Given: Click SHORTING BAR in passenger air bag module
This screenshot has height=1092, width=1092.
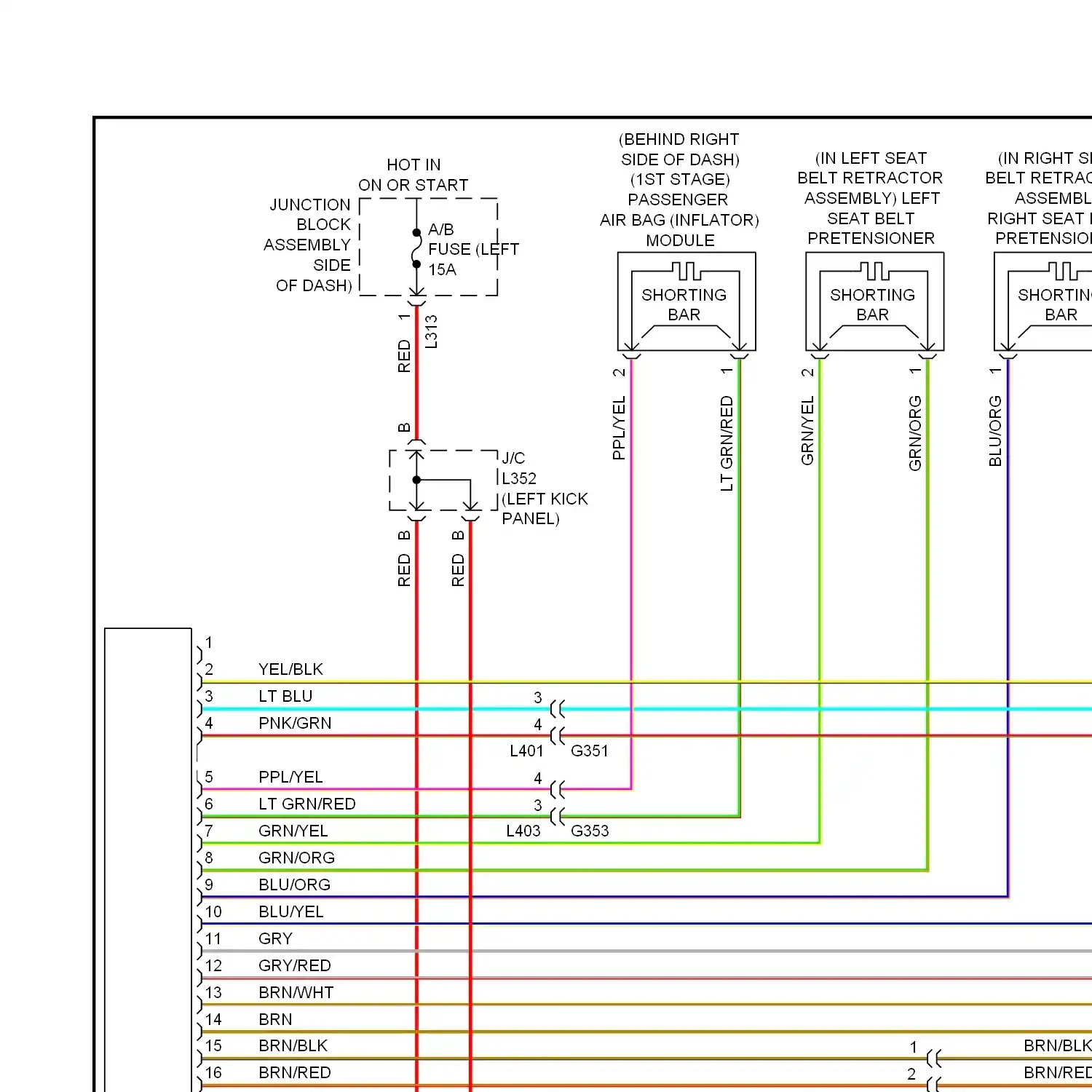Looking at the screenshot, I should point(684,304).
